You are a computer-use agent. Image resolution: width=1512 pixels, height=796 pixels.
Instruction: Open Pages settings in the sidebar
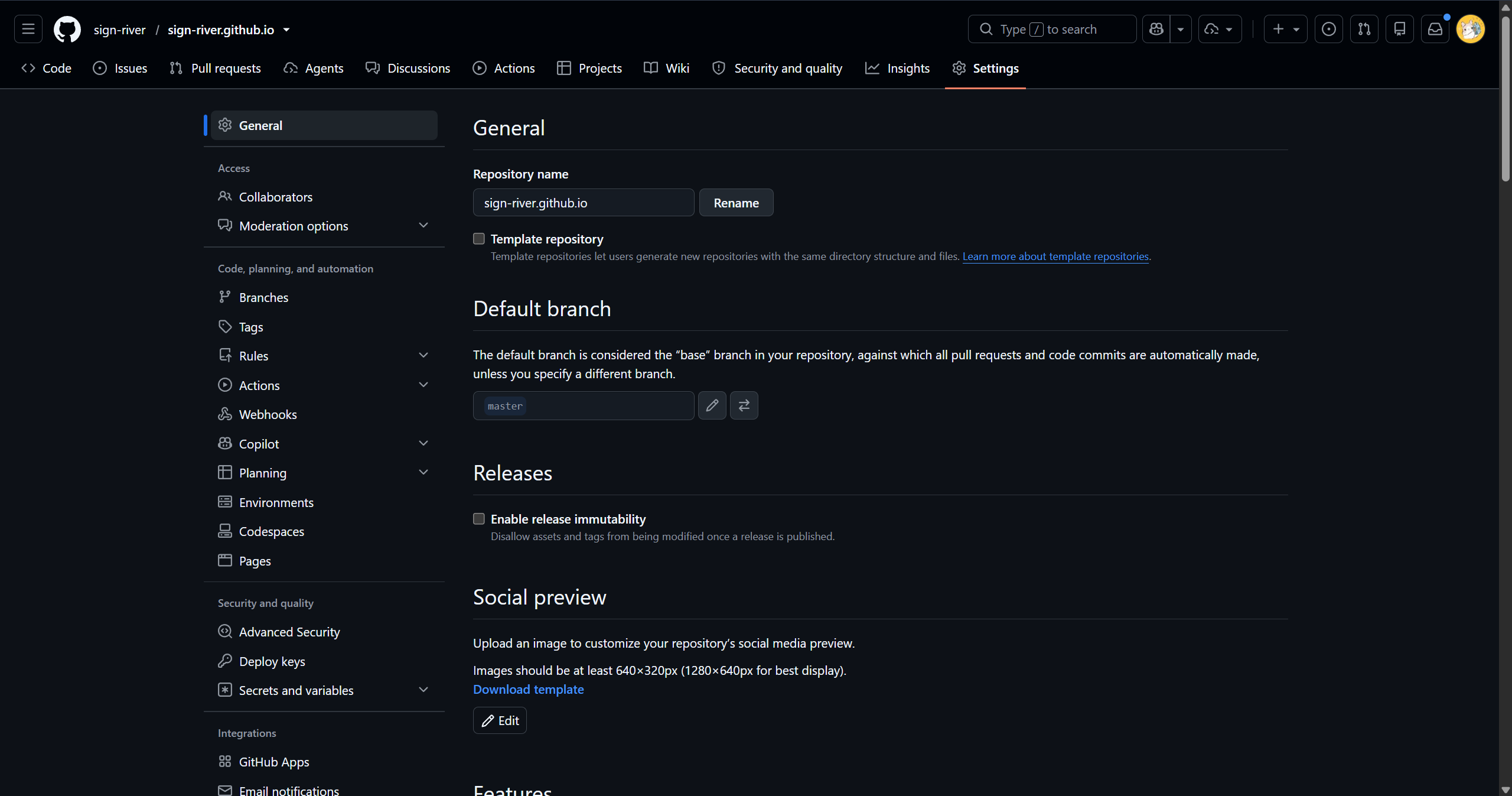click(324, 561)
